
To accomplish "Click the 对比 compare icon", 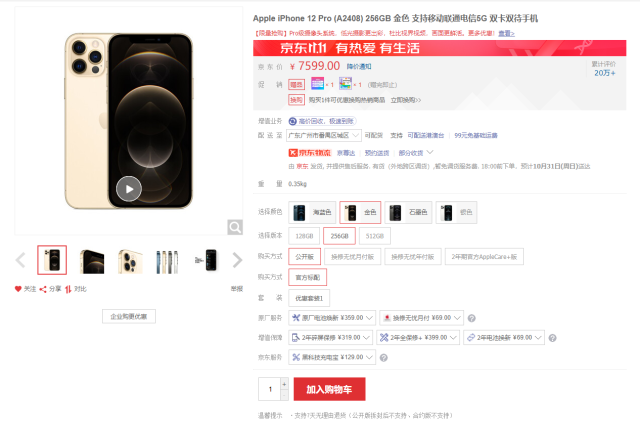I will click(68, 289).
